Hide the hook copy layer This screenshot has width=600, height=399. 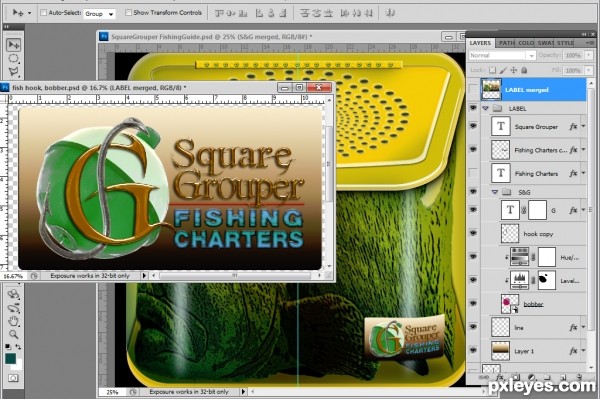tap(474, 233)
